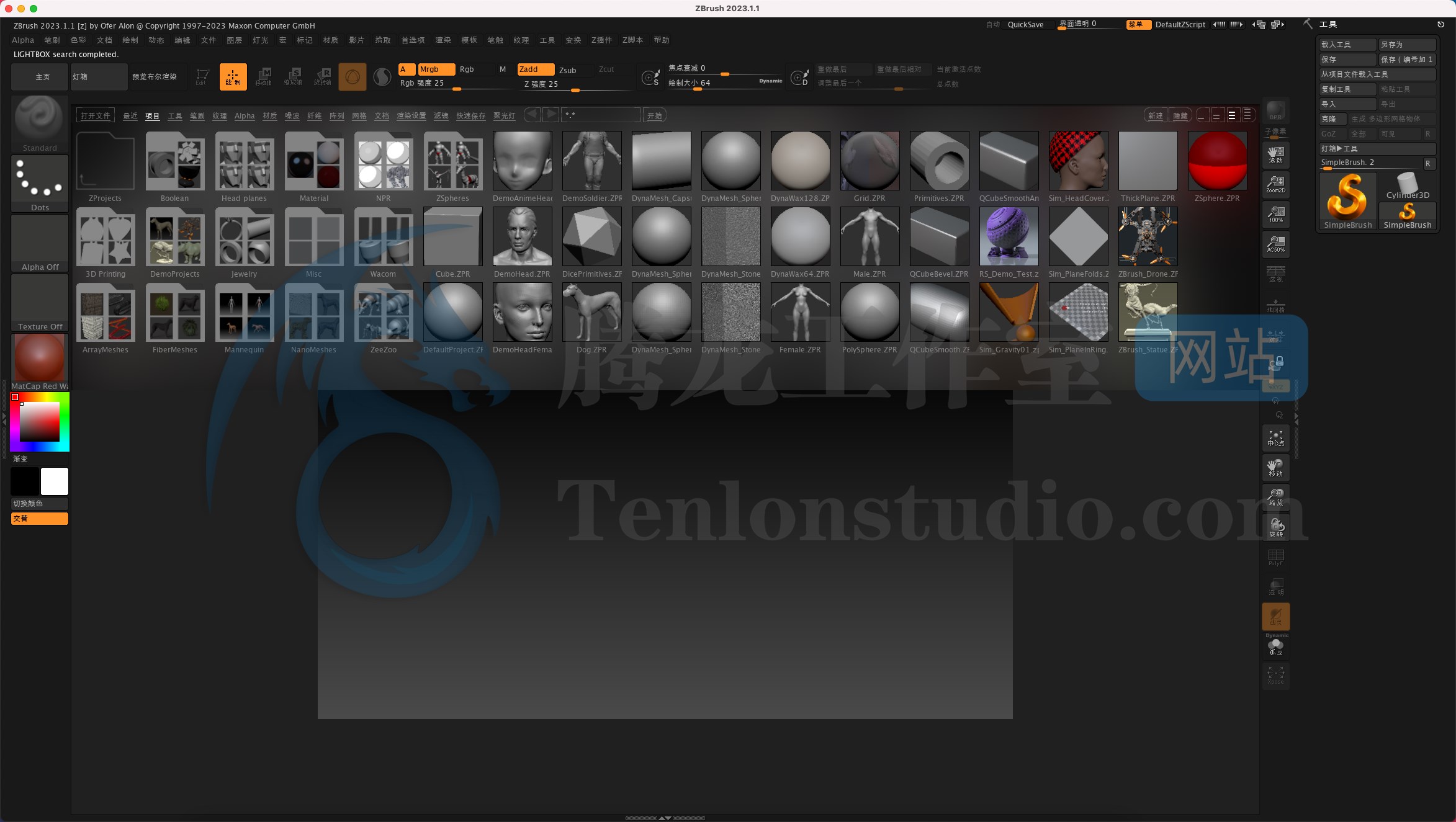1456x822 pixels.
Task: Click the Xpose icon
Action: [1275, 675]
